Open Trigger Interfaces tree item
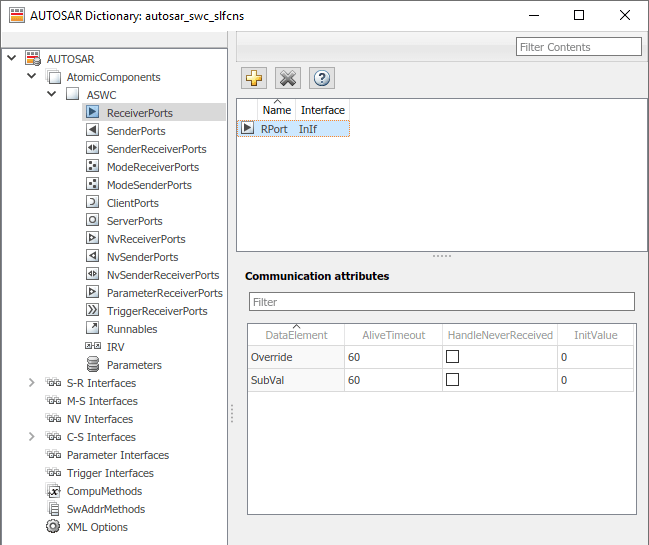649x545 pixels. coord(110,473)
